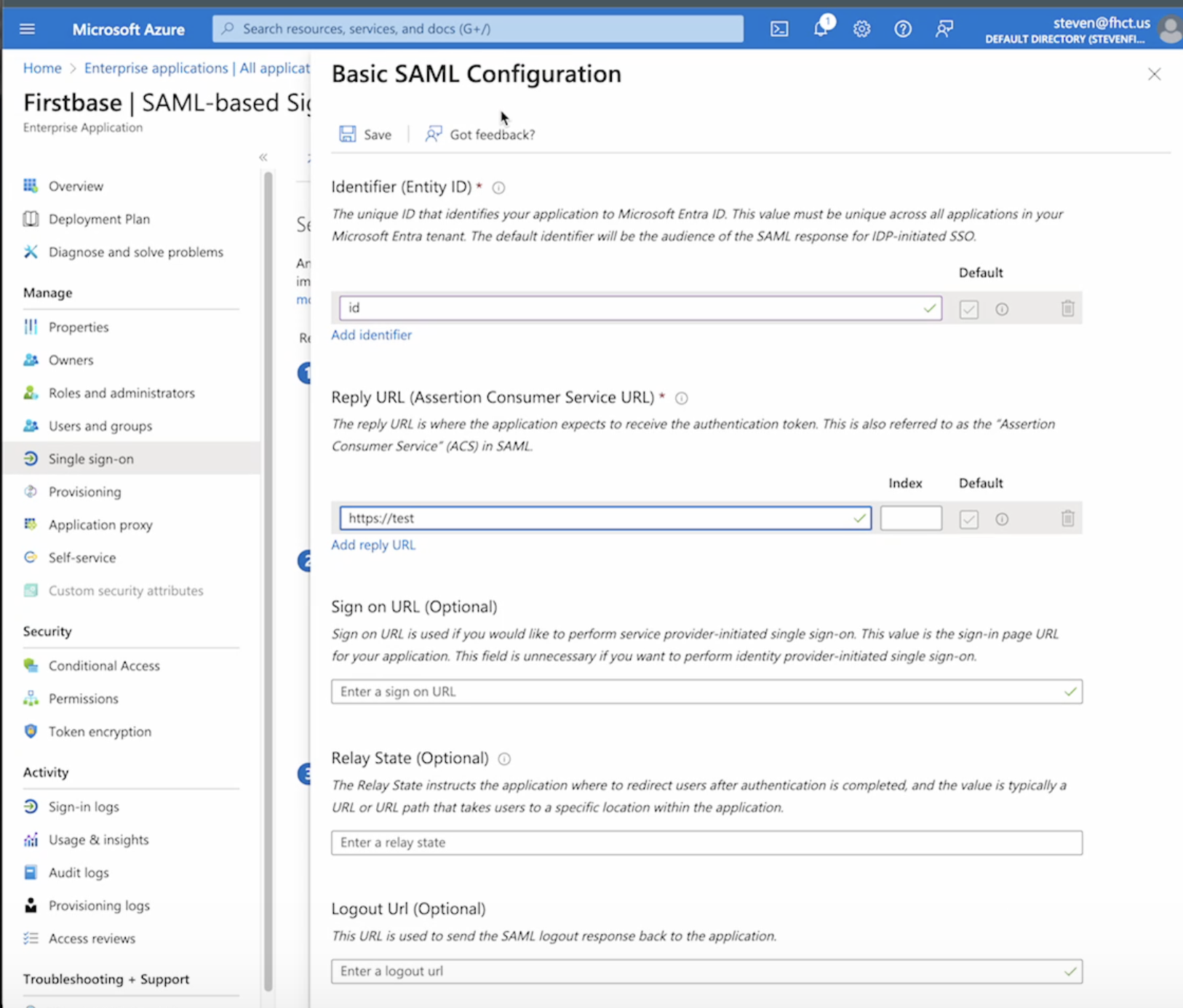The height and width of the screenshot is (1008, 1183).
Task: Show info icon beside the reply URL Default checkbox
Action: [x=1002, y=519]
